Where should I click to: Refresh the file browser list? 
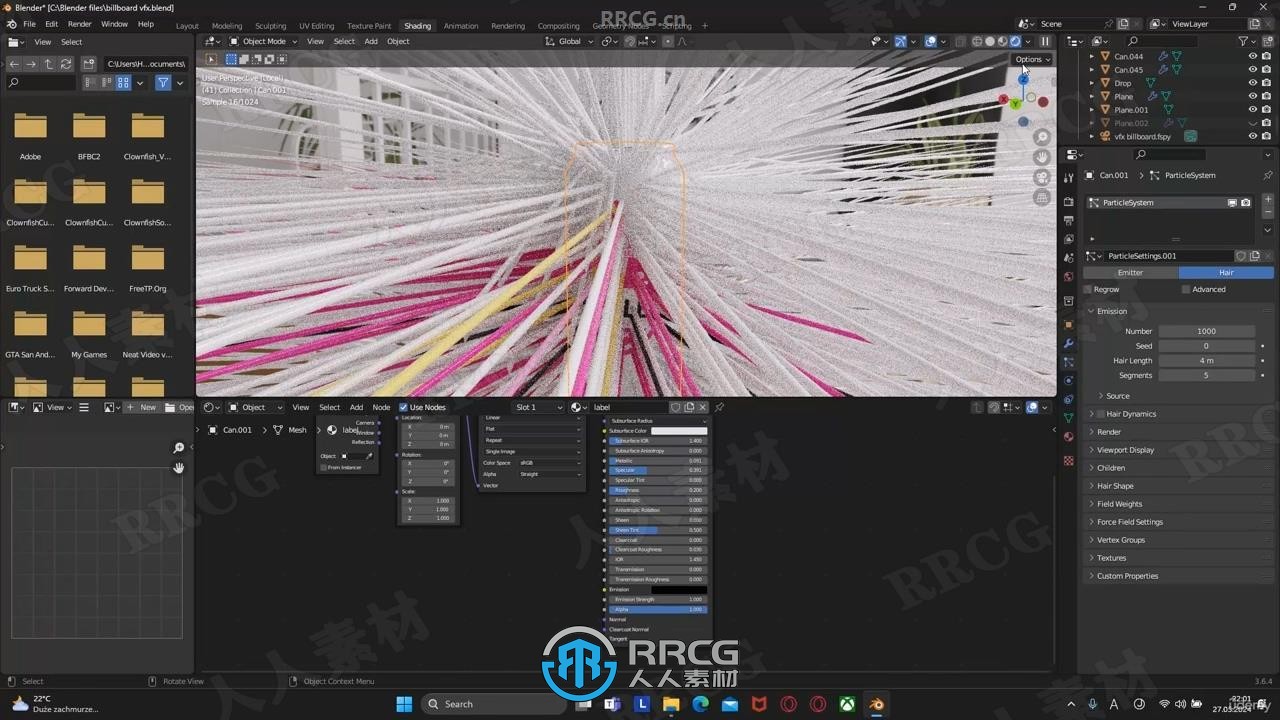pos(65,64)
